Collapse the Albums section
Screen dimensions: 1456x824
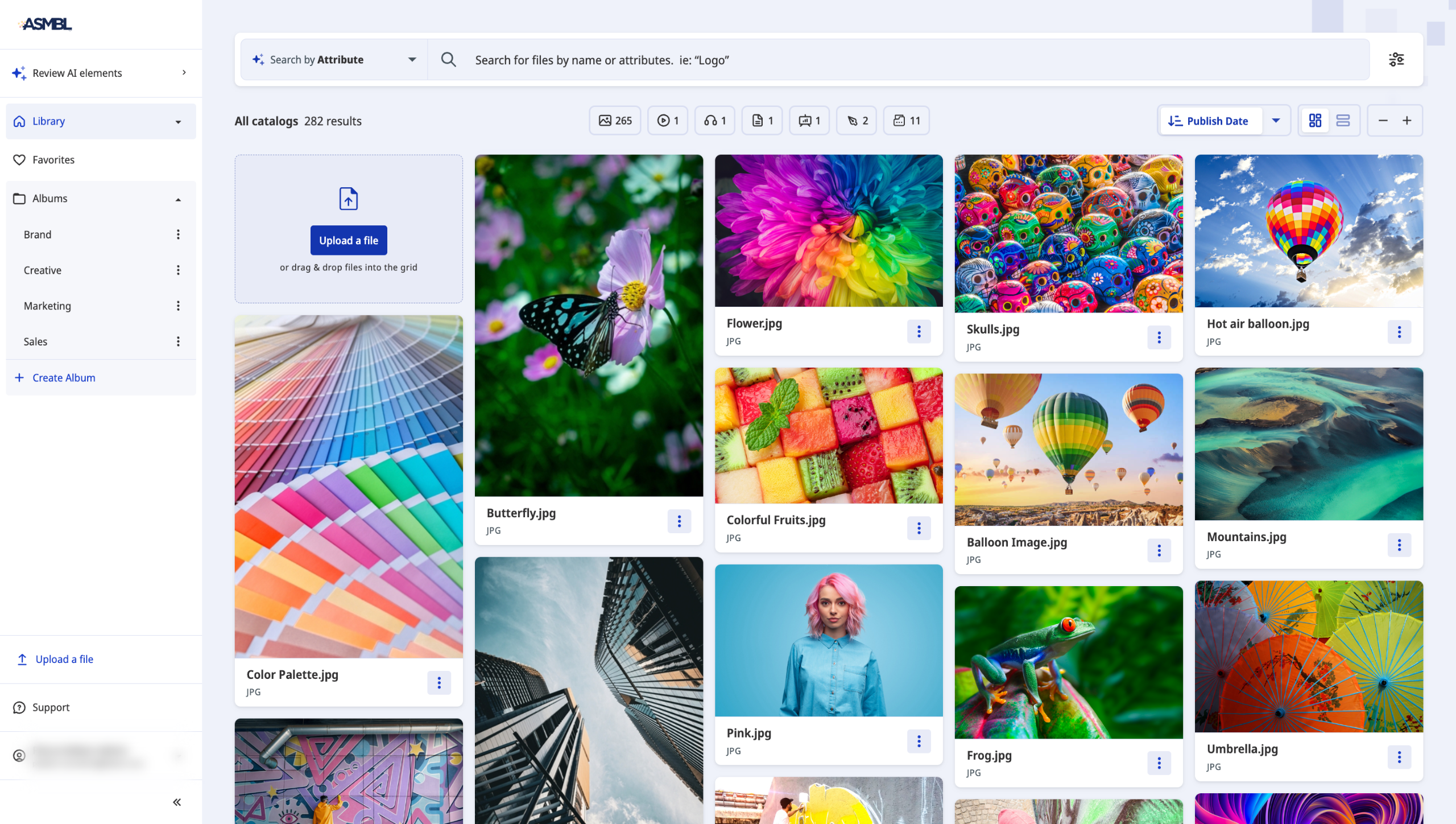point(178,199)
